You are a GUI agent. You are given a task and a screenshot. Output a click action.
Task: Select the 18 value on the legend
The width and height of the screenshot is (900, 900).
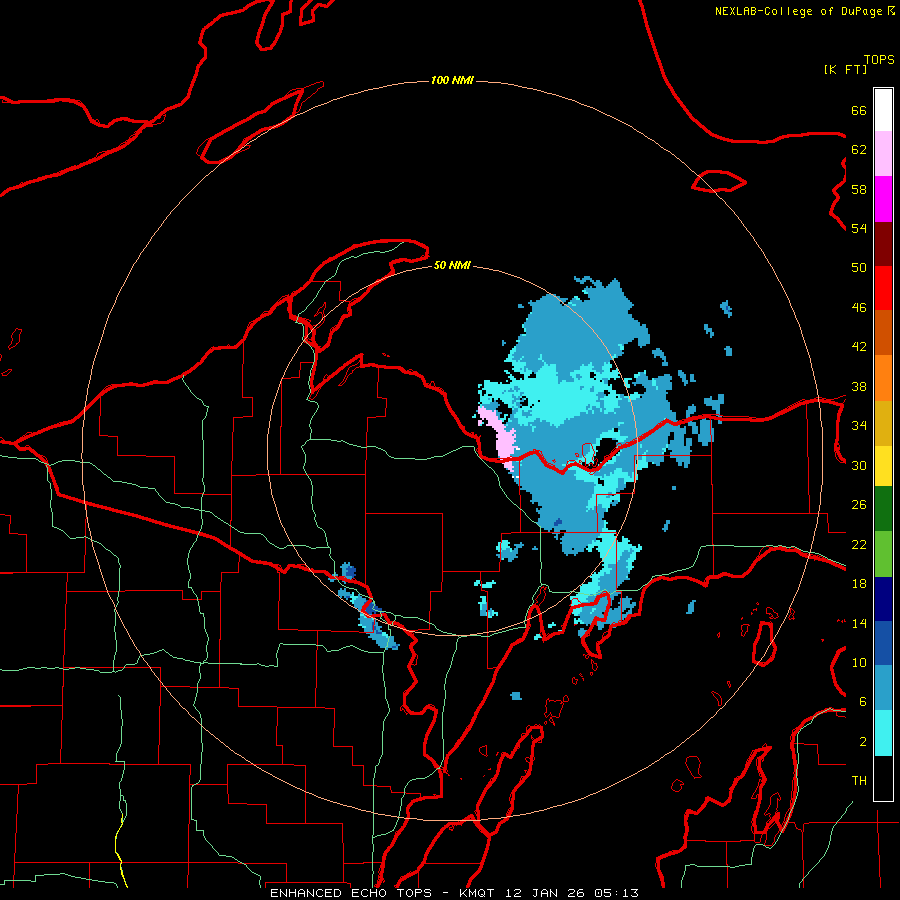pyautogui.click(x=859, y=584)
